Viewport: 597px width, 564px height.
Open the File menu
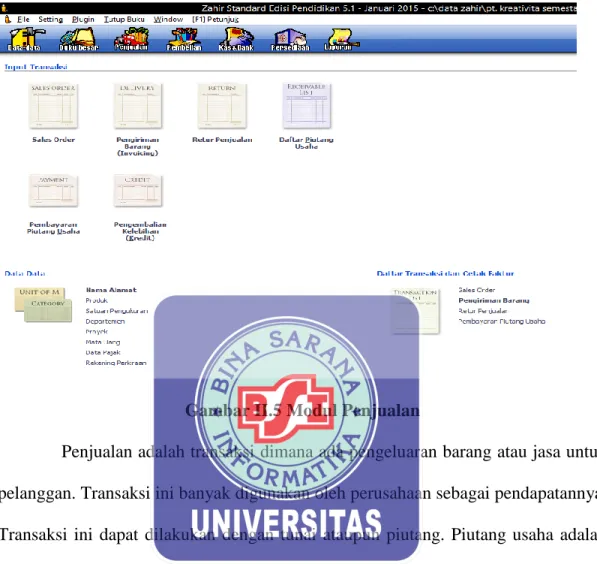[x=23, y=19]
